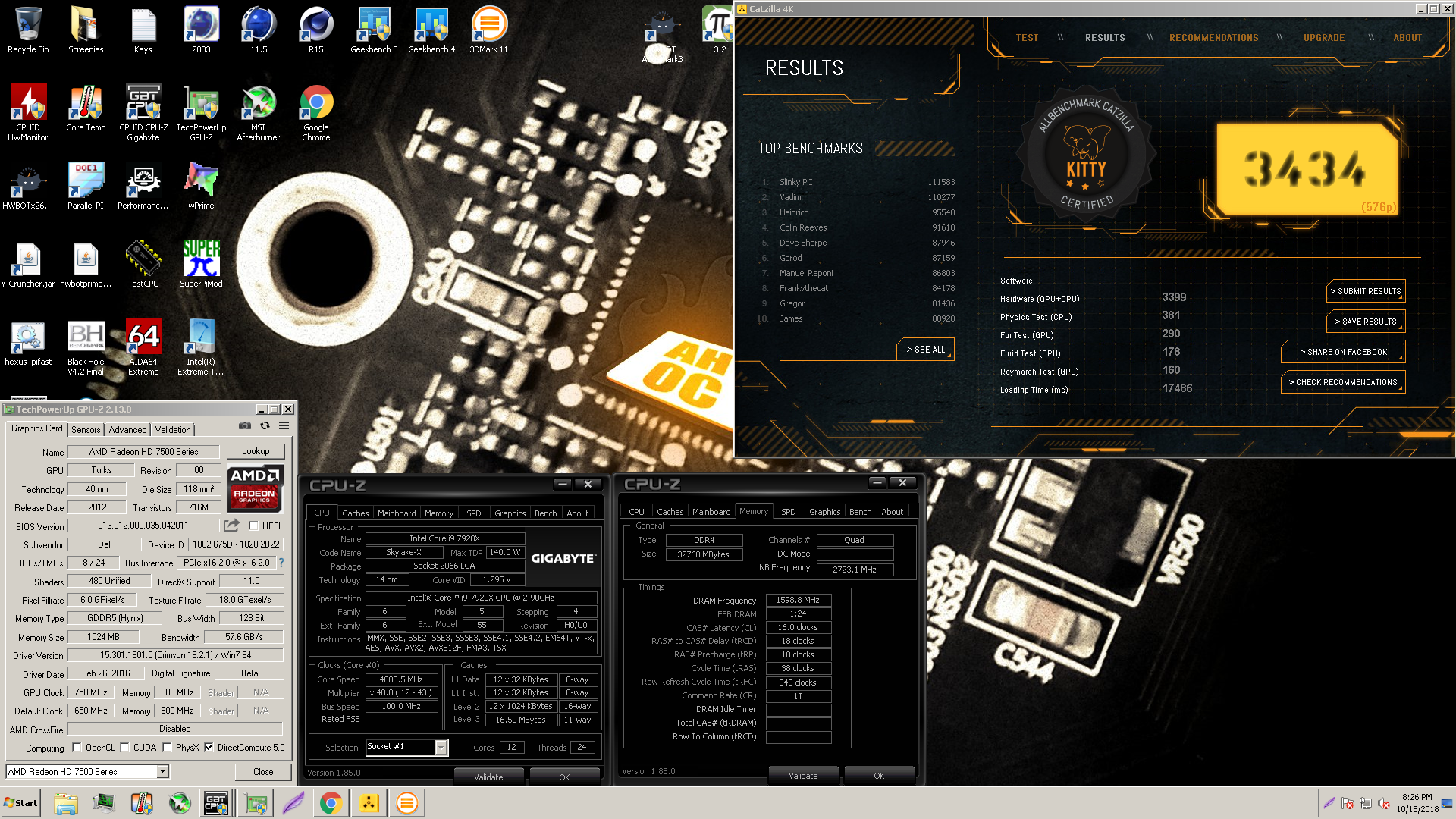Viewport: 1456px width, 819px height.
Task: Switch to the Advanced tab in GPU-Z
Action: coord(127,429)
